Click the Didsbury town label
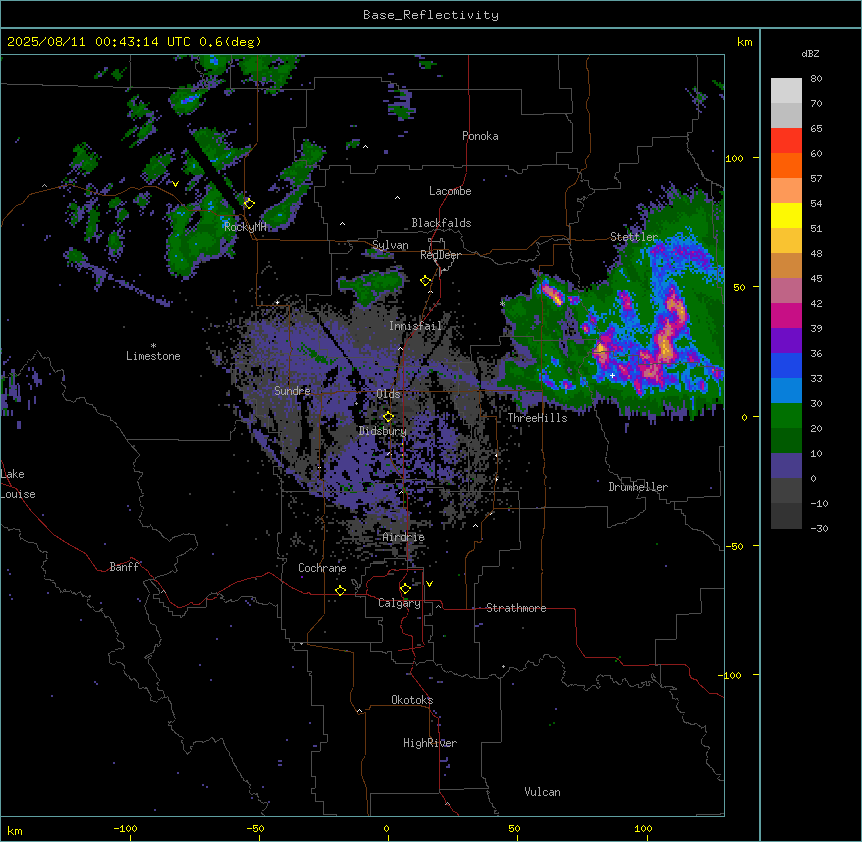Image resolution: width=862 pixels, height=842 pixels. pyautogui.click(x=383, y=431)
